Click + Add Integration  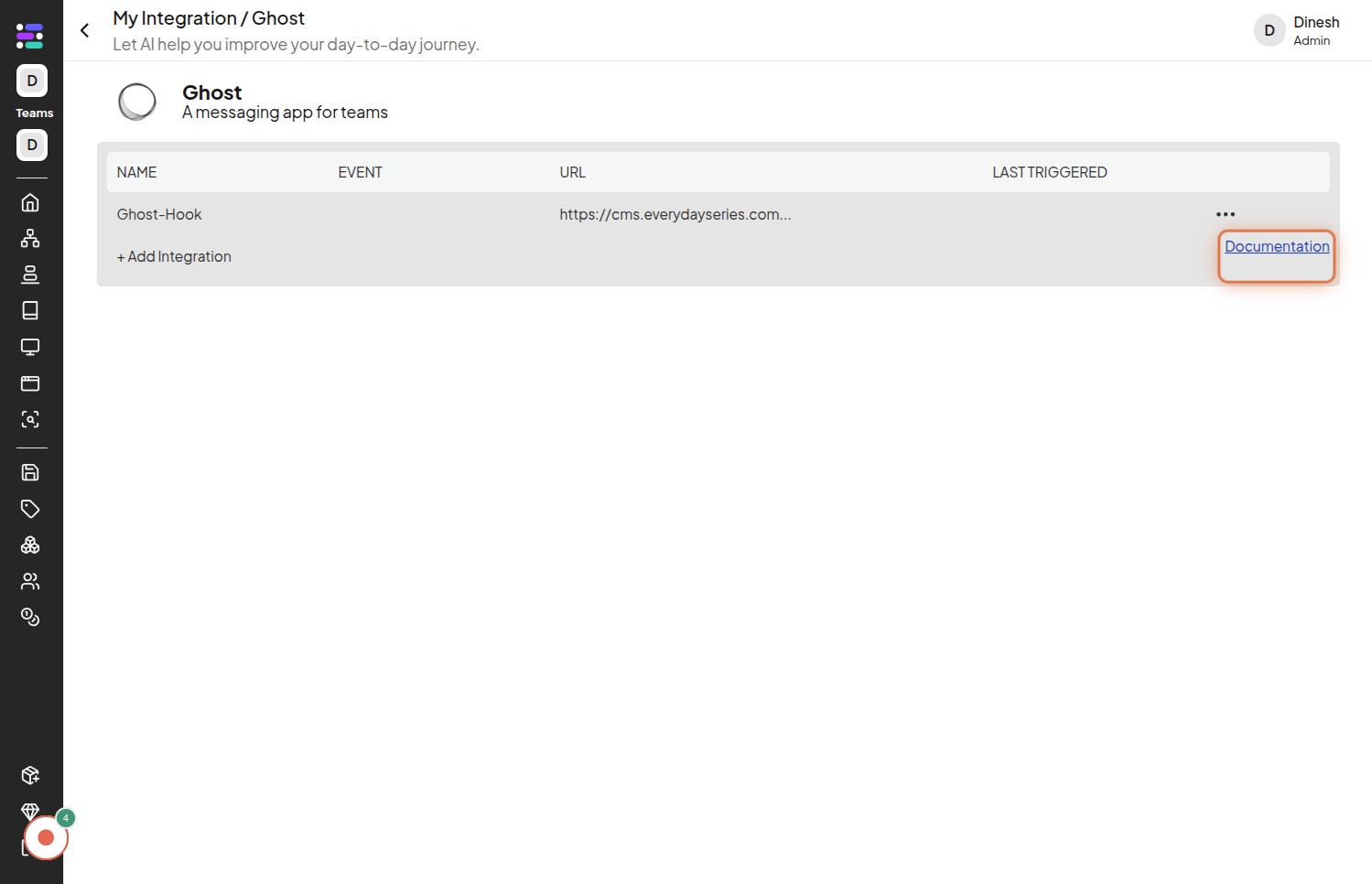click(x=174, y=256)
